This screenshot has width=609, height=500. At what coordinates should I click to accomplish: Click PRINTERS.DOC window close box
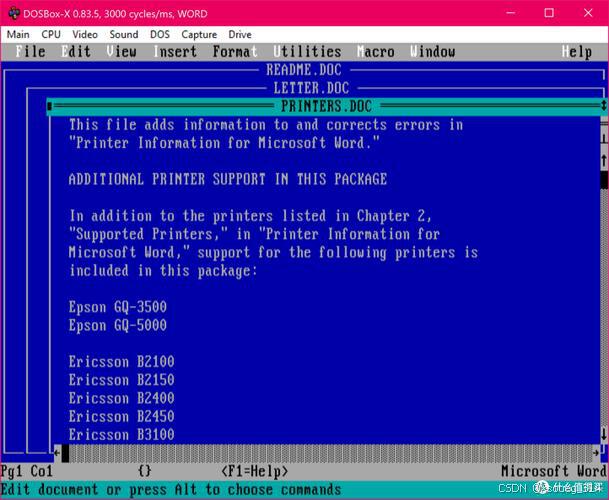(49, 106)
